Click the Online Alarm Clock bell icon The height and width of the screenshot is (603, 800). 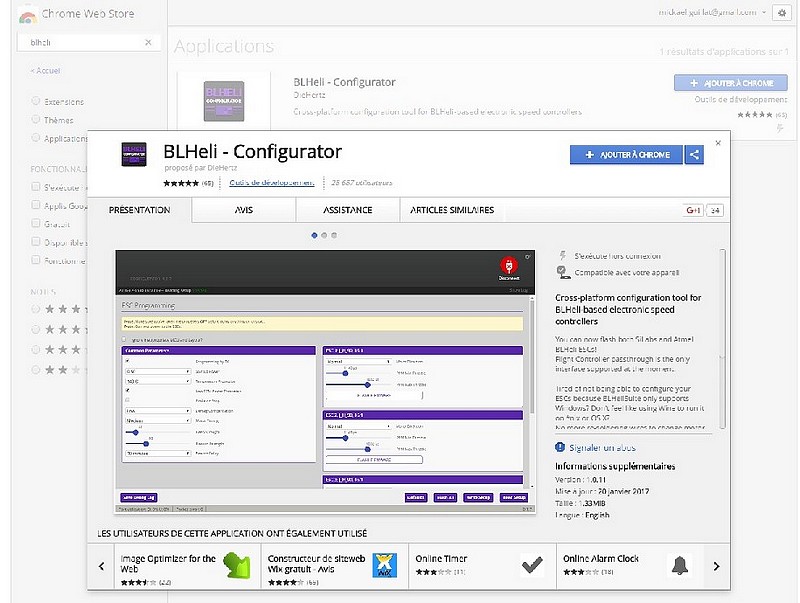click(x=680, y=565)
